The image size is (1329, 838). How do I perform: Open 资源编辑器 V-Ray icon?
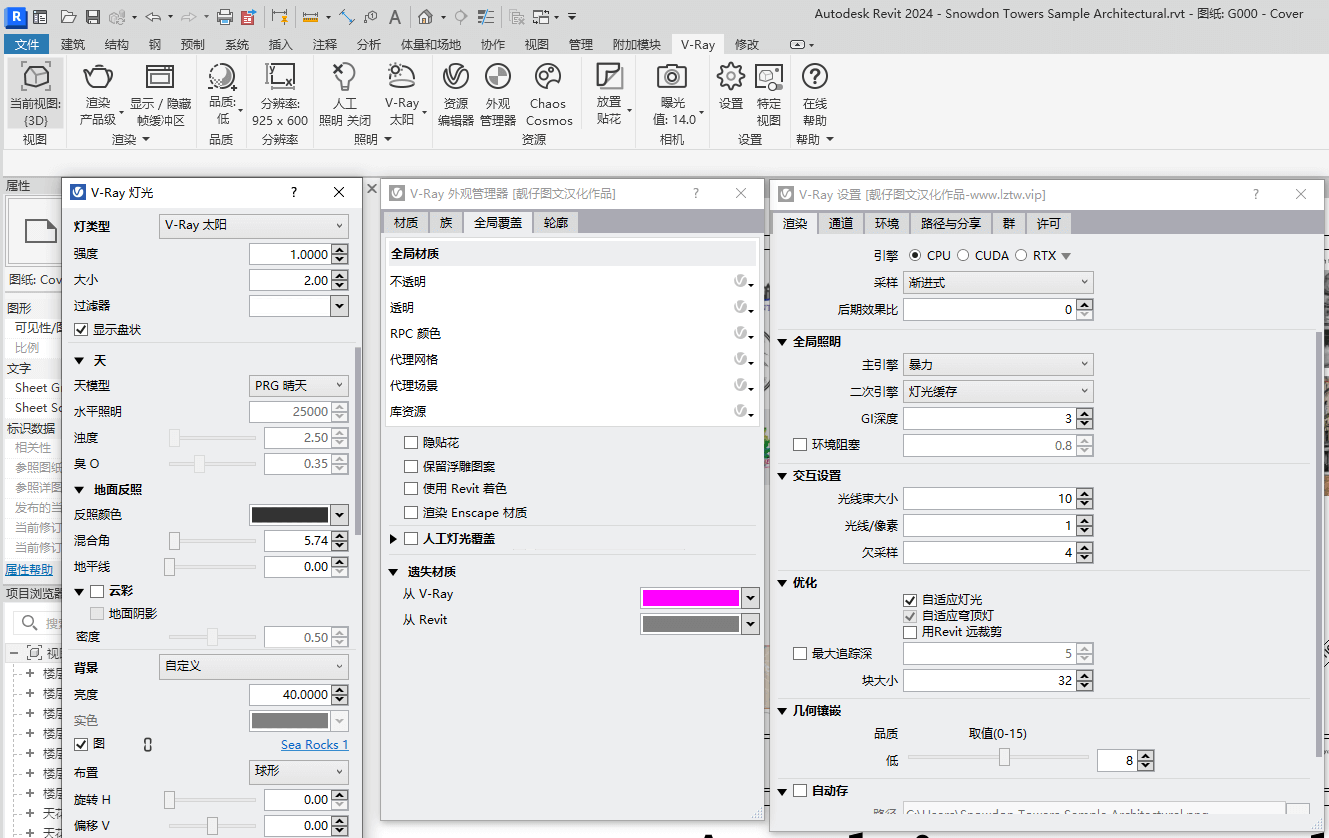456,77
